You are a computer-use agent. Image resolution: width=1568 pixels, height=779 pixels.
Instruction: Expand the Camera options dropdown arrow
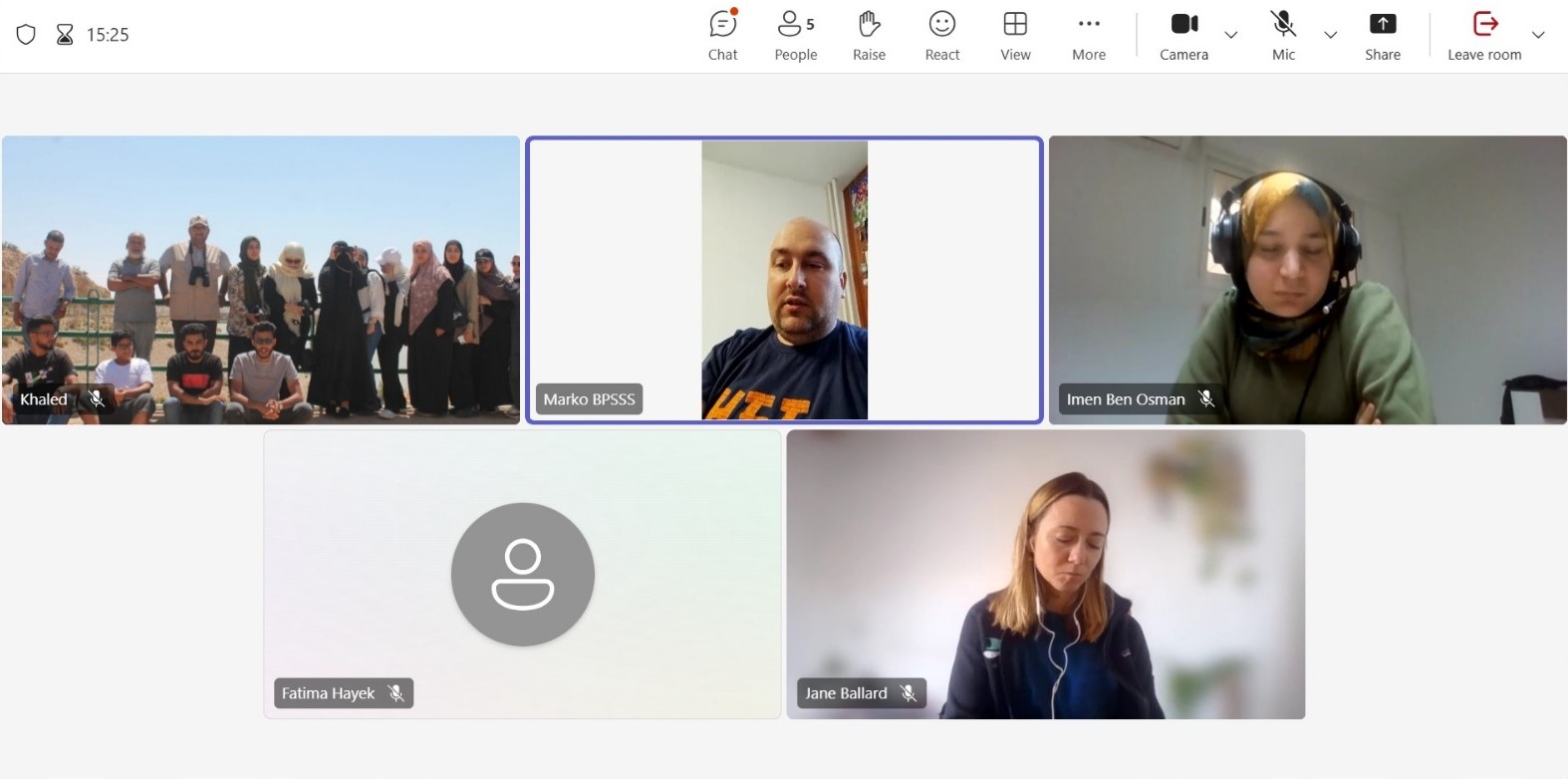point(1231,35)
